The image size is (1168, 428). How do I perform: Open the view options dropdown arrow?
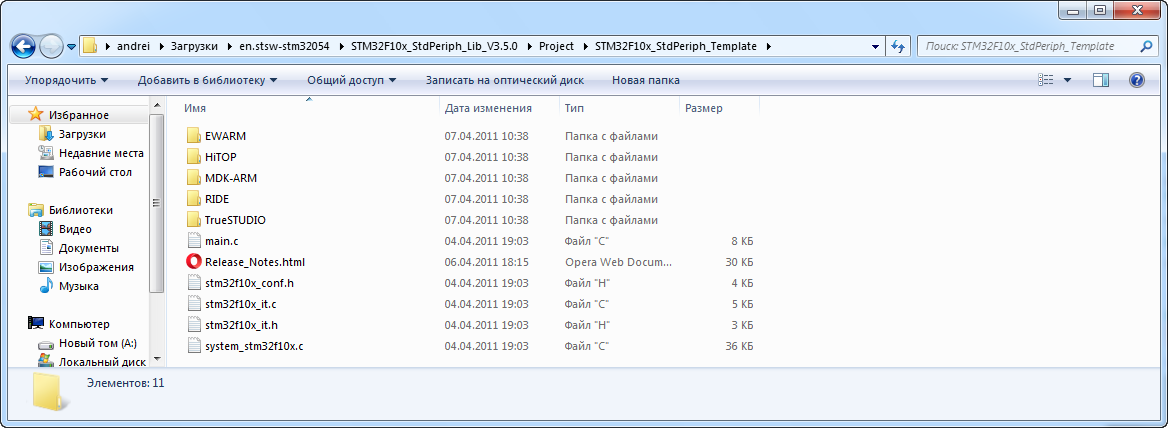click(1067, 80)
